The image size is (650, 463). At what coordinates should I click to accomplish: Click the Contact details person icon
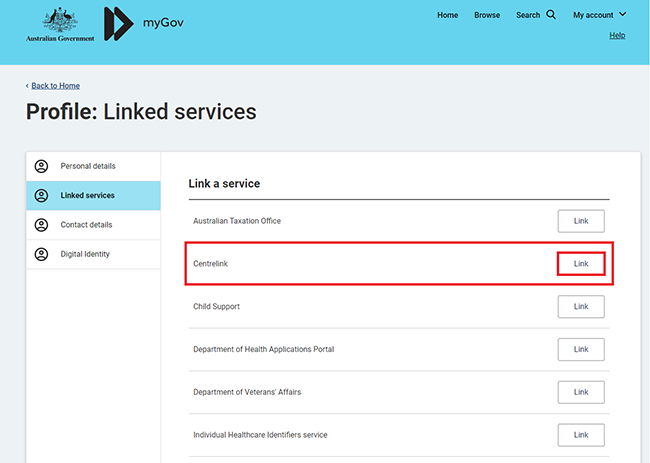pyautogui.click(x=41, y=225)
